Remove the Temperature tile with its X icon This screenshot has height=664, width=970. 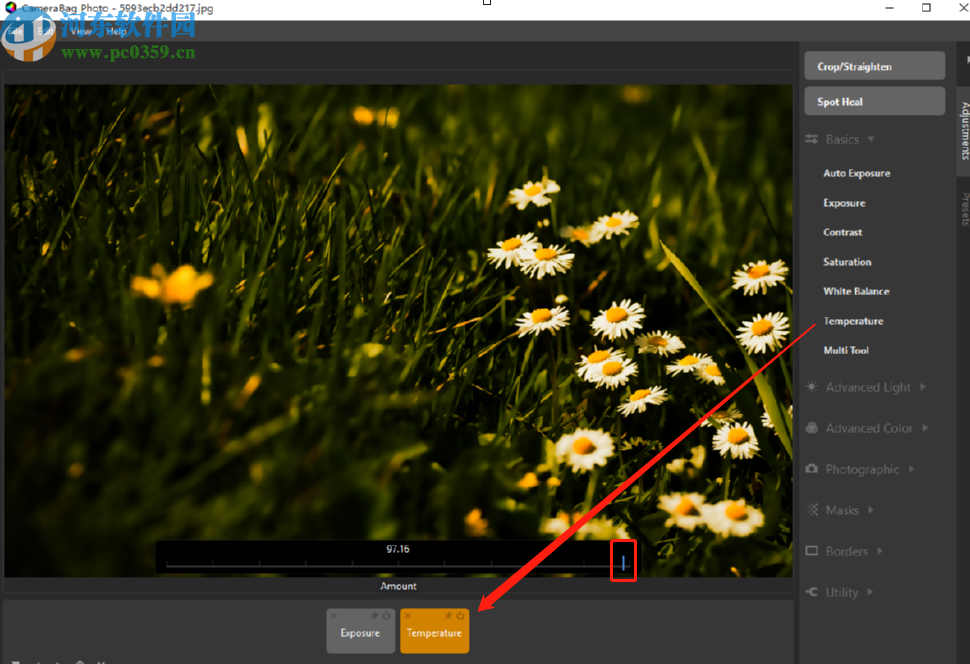[408, 616]
